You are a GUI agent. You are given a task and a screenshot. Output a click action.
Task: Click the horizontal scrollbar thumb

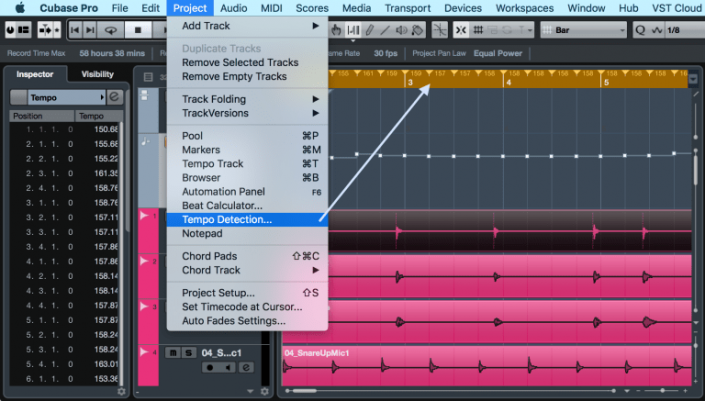coord(304,391)
